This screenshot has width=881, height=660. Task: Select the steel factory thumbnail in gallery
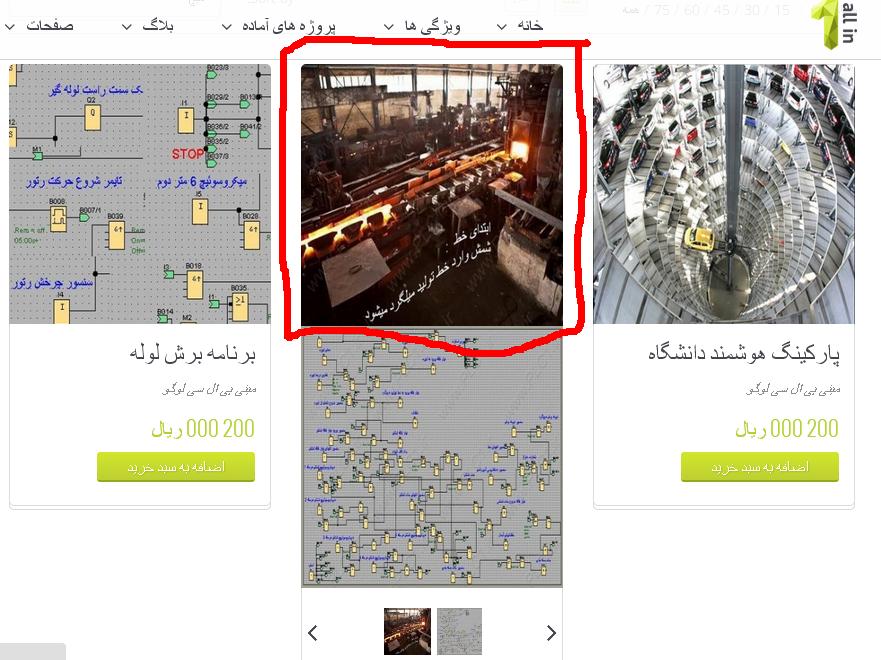click(x=407, y=631)
